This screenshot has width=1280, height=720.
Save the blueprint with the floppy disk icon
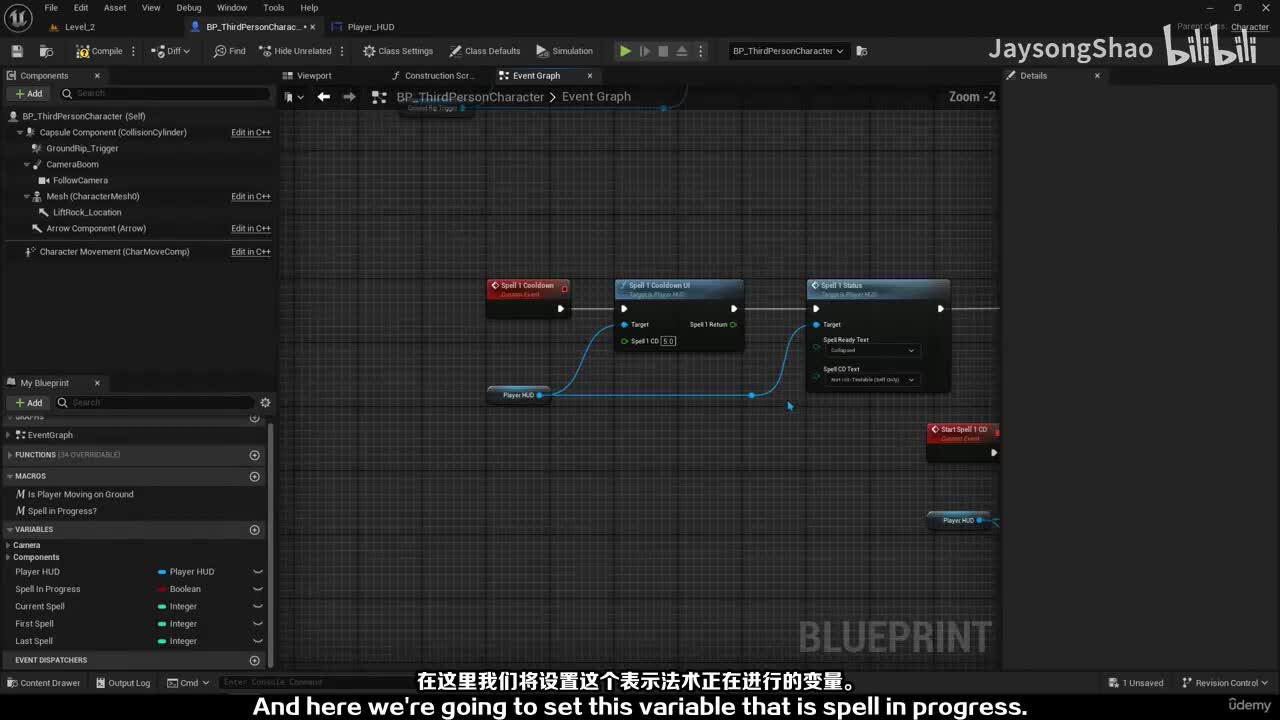coord(17,51)
